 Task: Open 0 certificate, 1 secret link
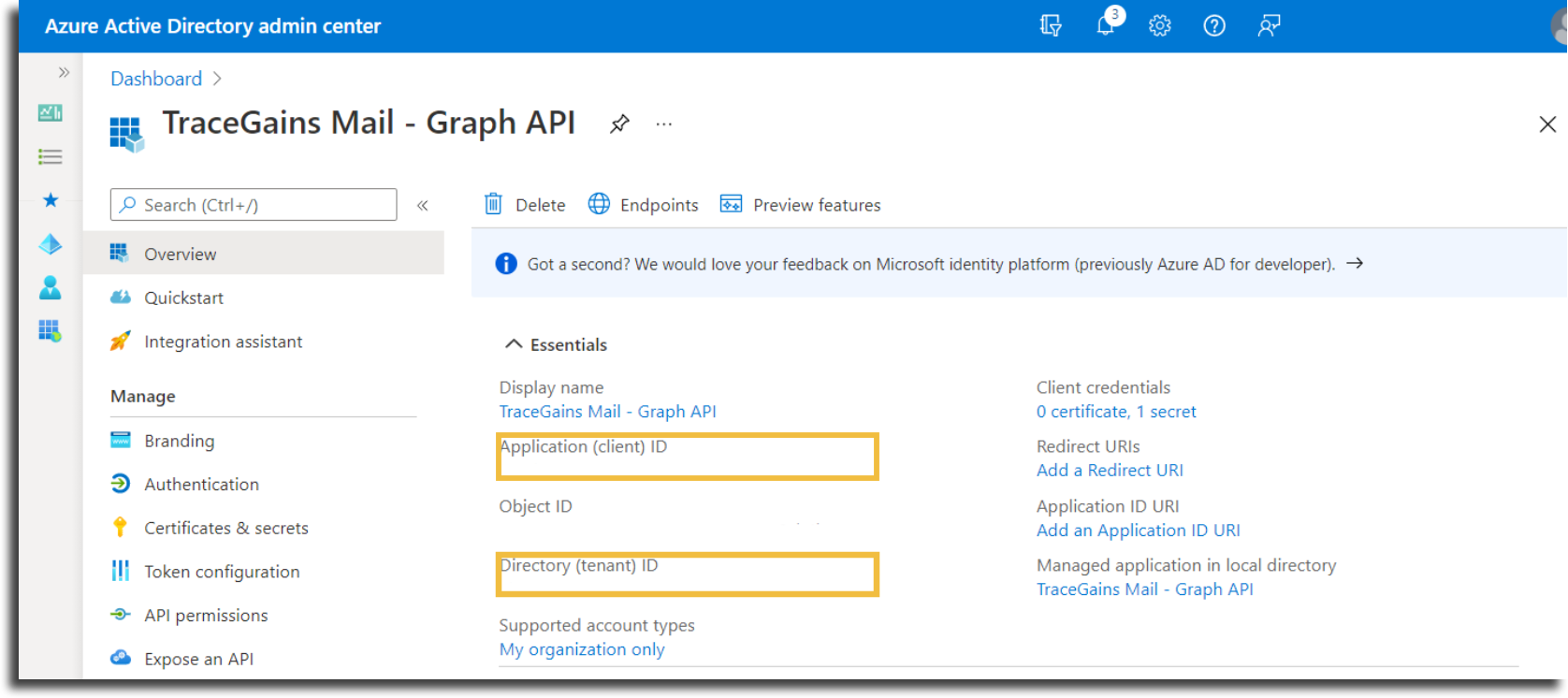pos(1116,412)
